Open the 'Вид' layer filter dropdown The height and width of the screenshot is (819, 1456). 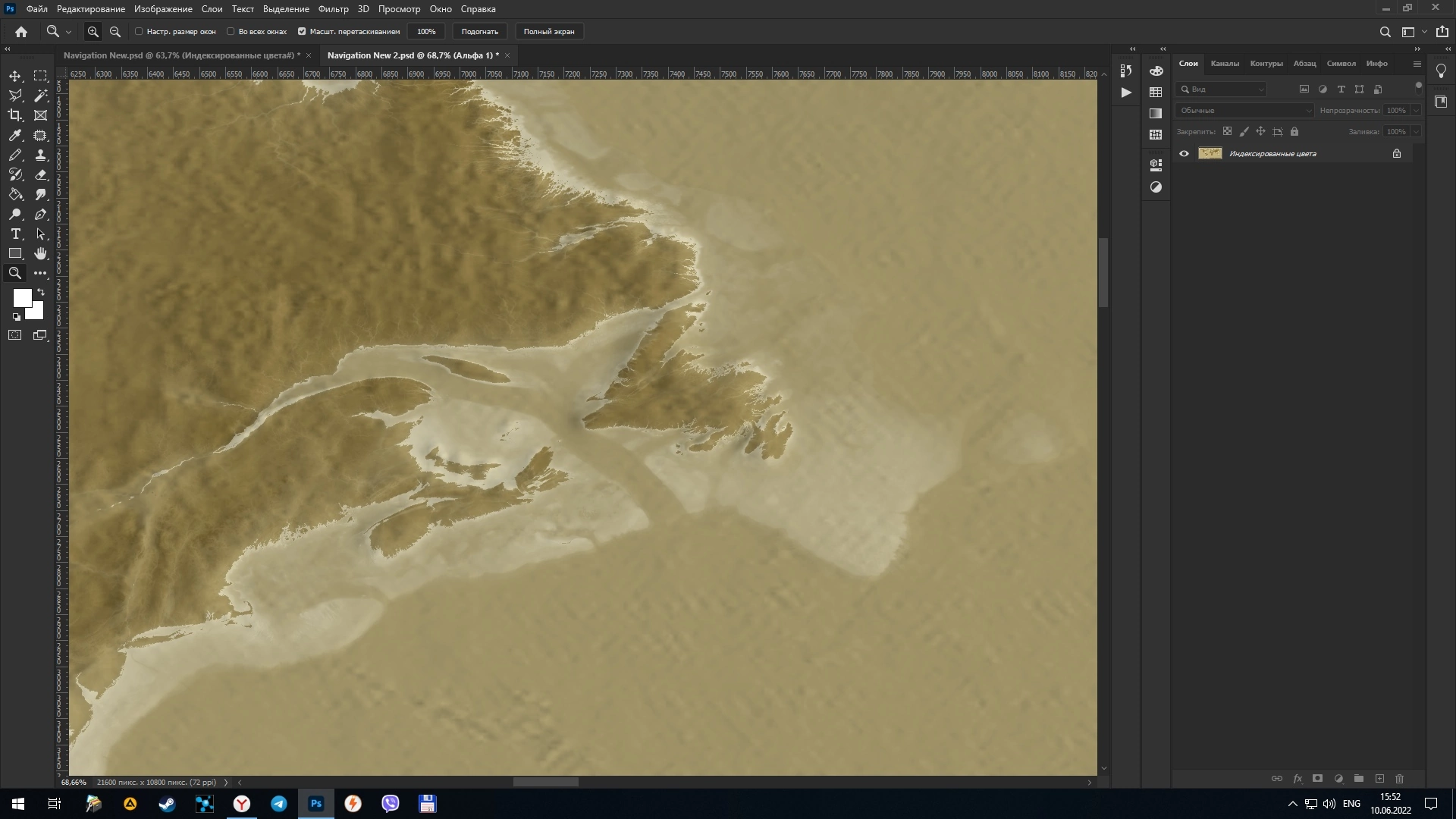1222,89
